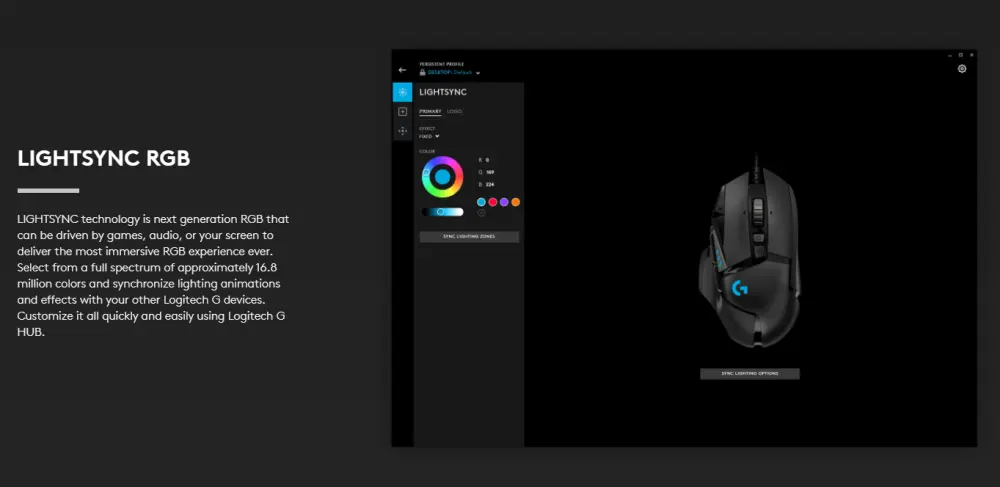
Task: Click the SYNC LIGHTING ZONES button
Action: (x=469, y=236)
